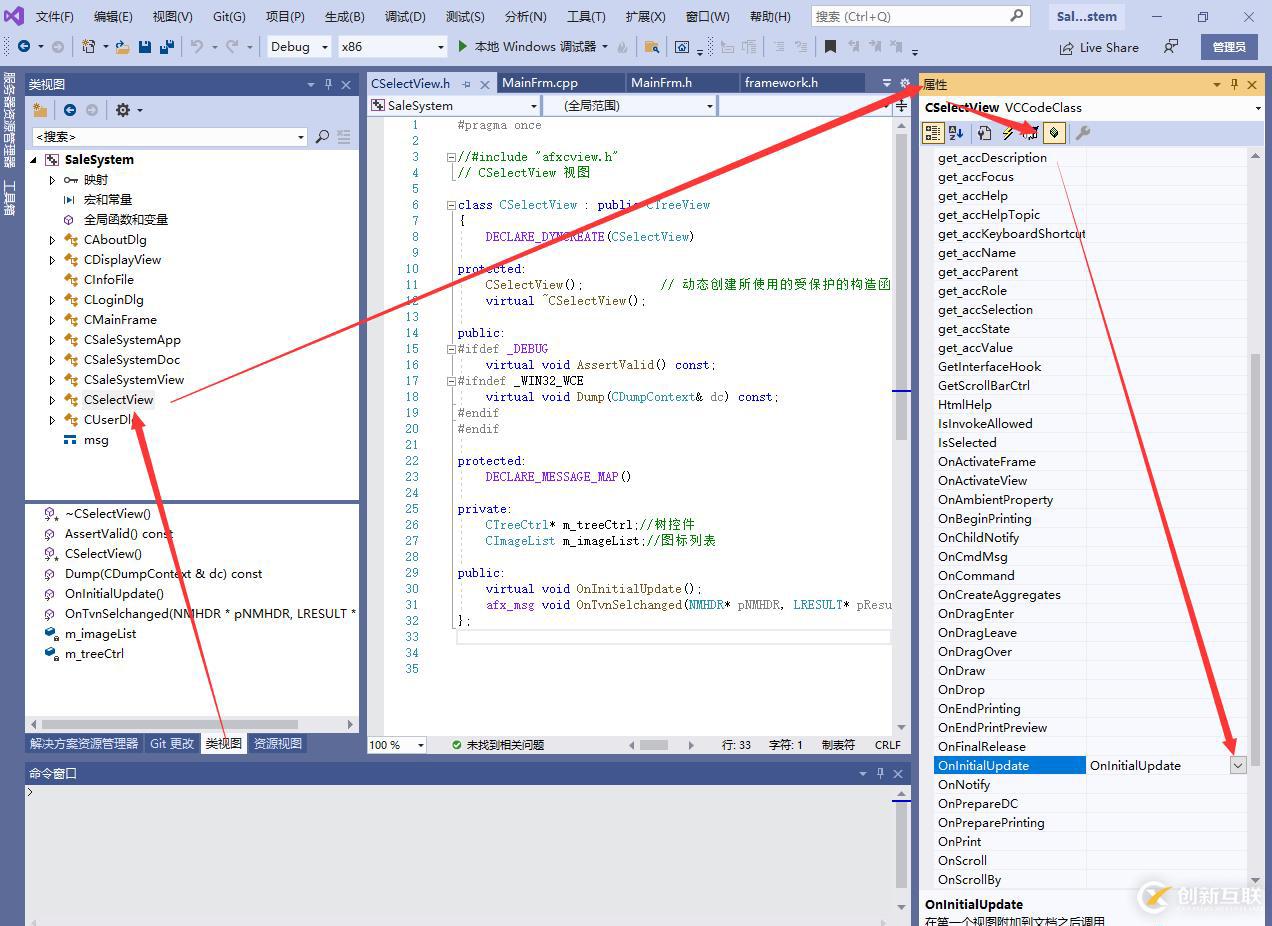Viewport: 1272px width, 926px height.
Task: Click the alphabetical sort icon in Properties
Action: (956, 133)
